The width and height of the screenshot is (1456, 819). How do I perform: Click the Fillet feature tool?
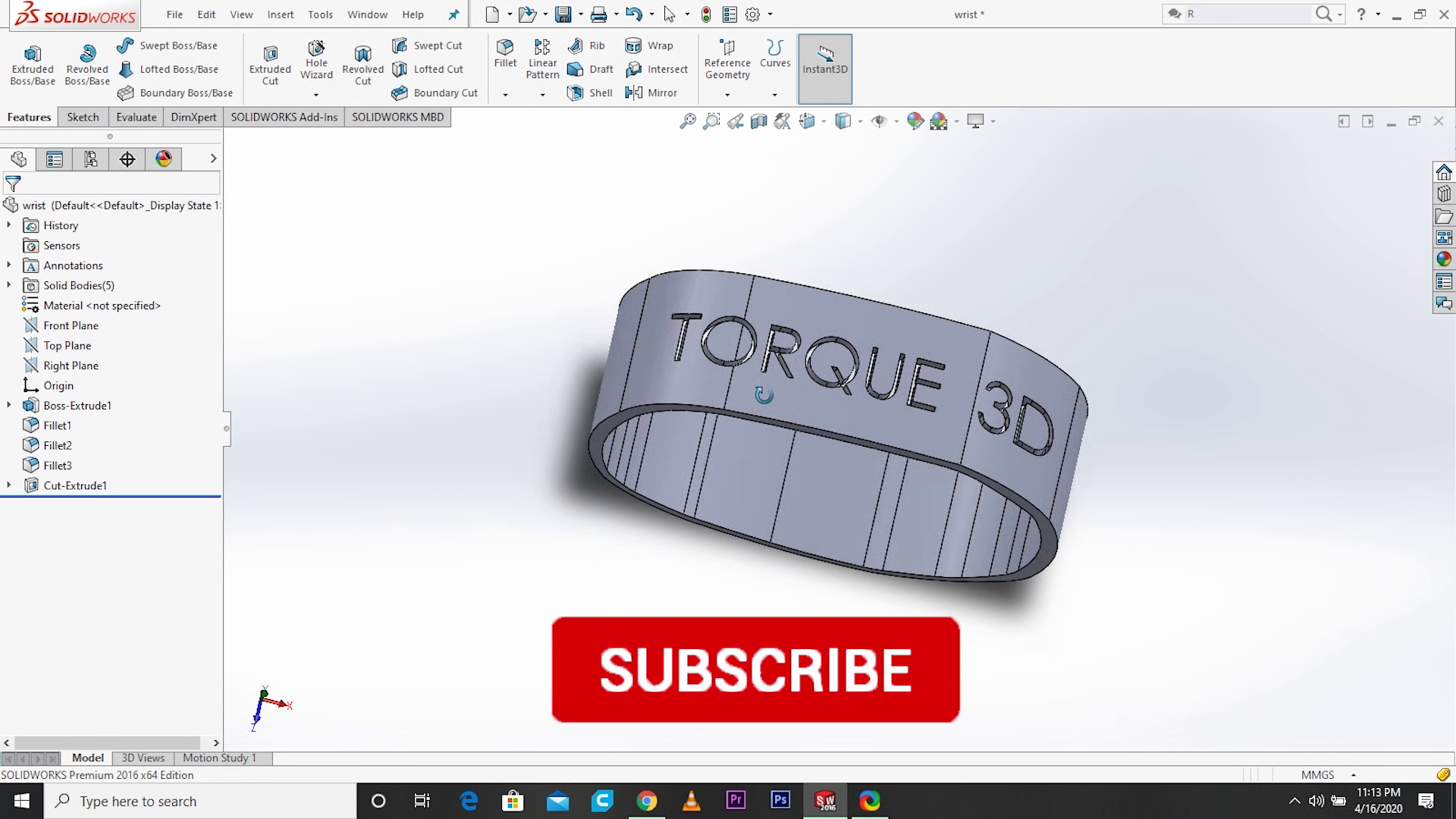tap(504, 57)
